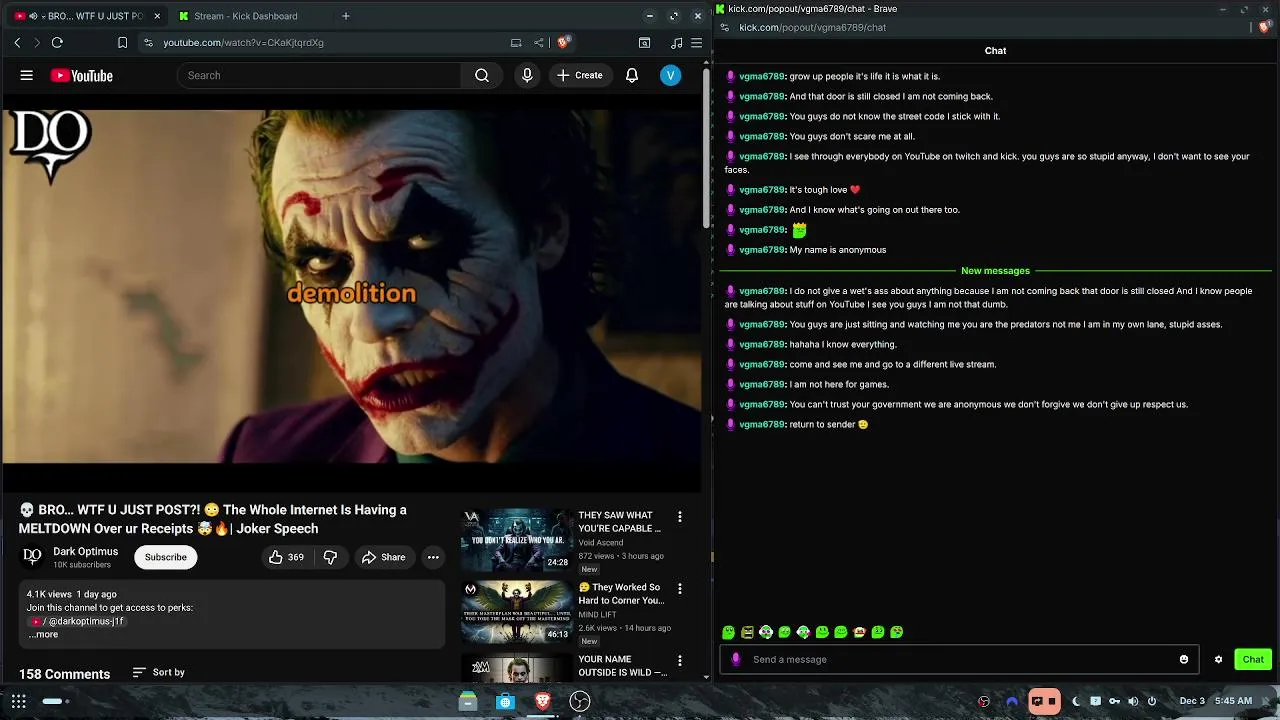The height and width of the screenshot is (720, 1280).
Task: Start voice search with the microphone icon
Action: (x=527, y=75)
